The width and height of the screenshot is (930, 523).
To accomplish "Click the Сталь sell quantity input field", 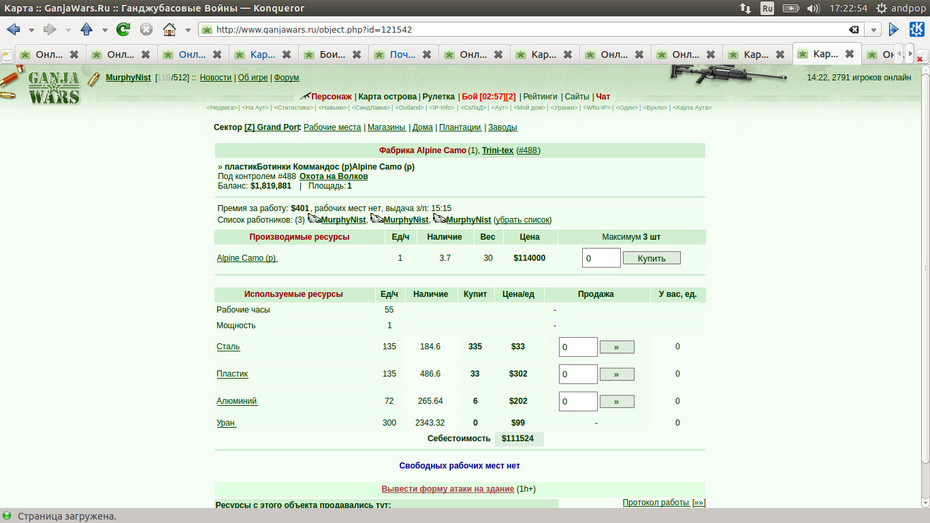I will click(x=578, y=347).
